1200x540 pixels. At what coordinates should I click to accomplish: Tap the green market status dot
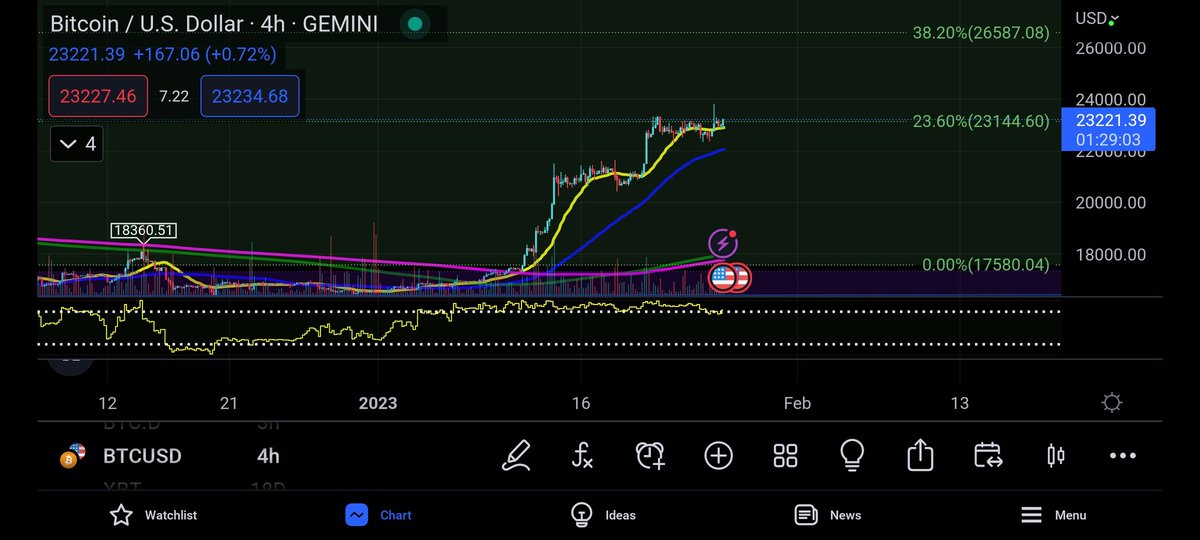point(417,24)
